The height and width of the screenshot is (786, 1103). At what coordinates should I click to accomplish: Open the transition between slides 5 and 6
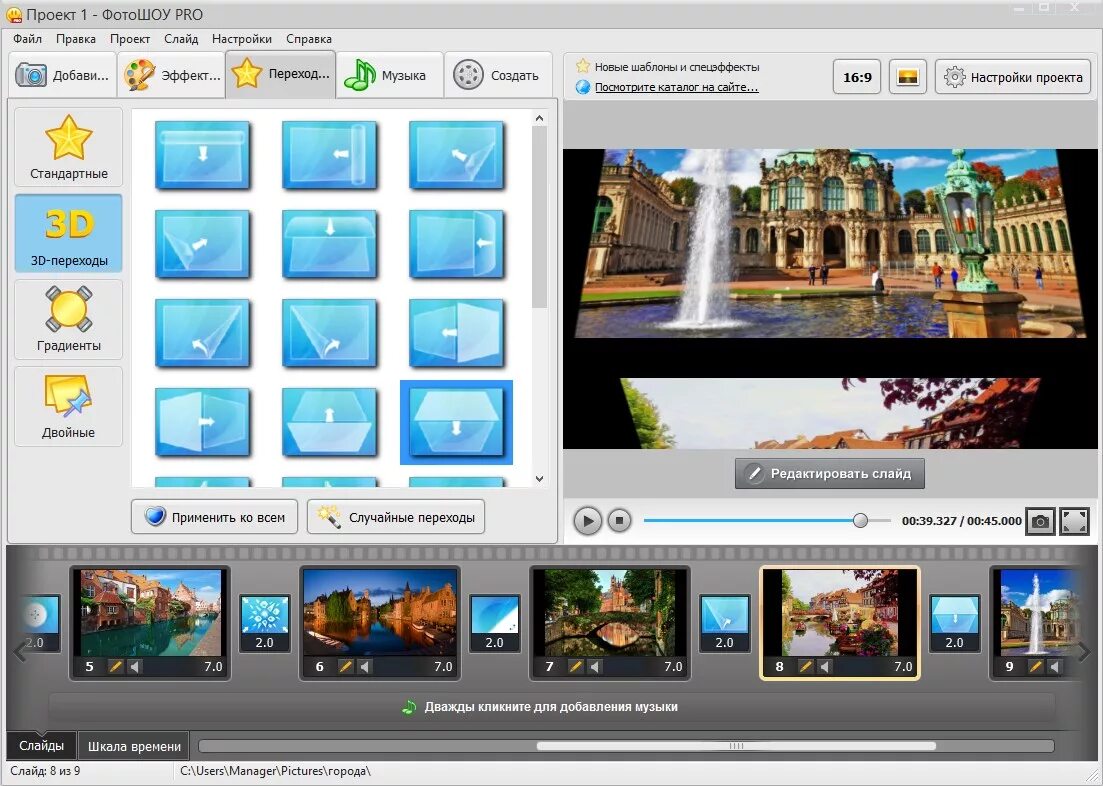point(264,623)
